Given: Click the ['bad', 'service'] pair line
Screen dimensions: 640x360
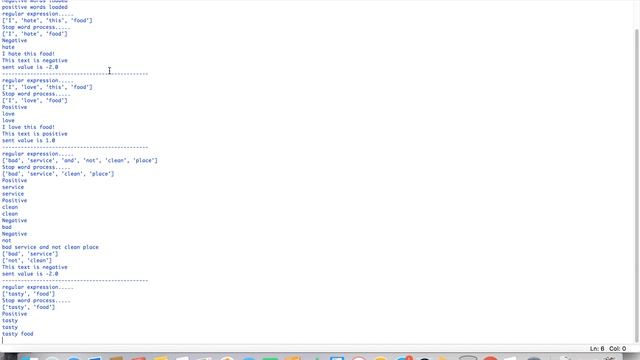Looking at the screenshot, I should (x=30, y=254).
